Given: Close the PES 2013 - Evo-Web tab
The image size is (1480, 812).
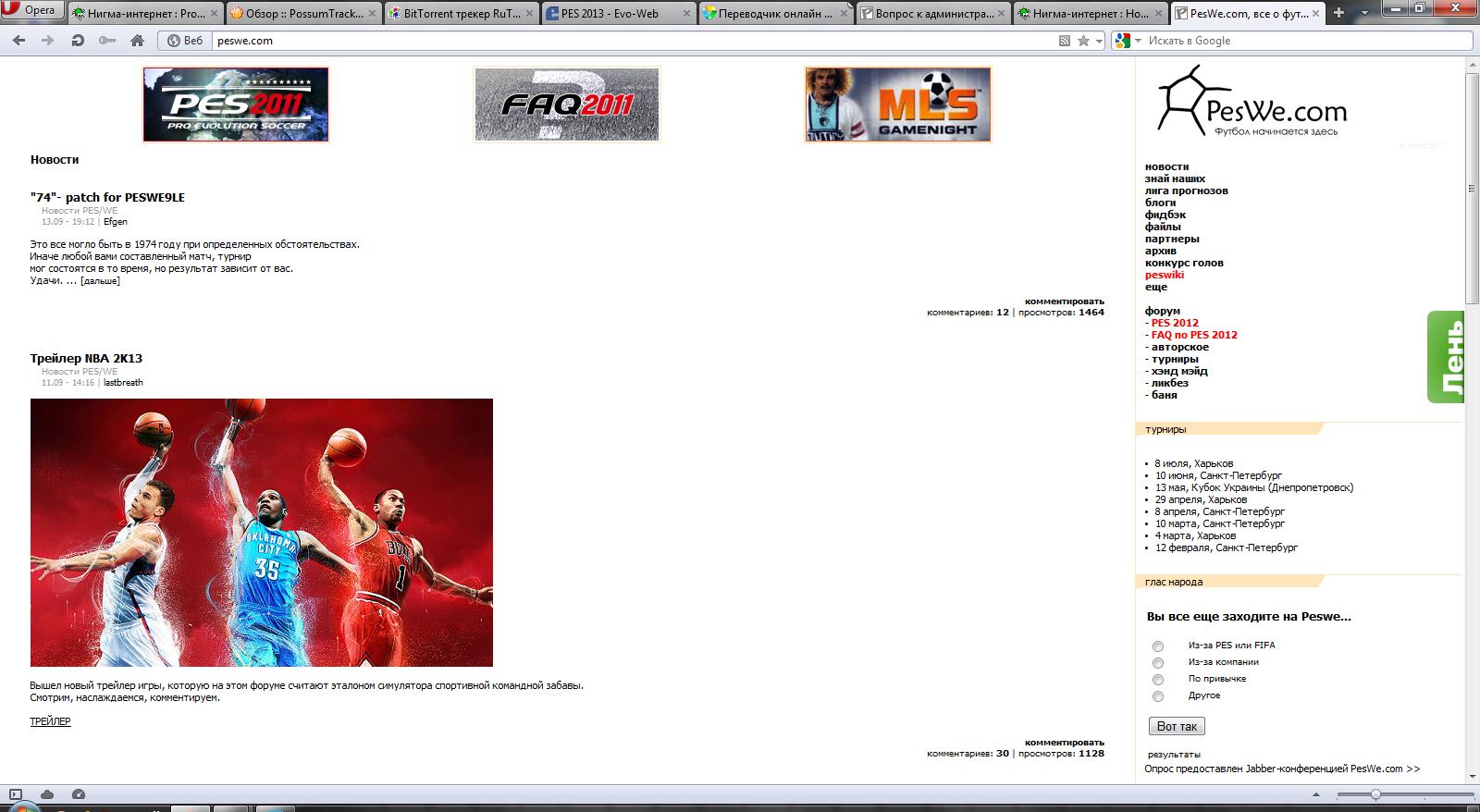Looking at the screenshot, I should tap(686, 13).
